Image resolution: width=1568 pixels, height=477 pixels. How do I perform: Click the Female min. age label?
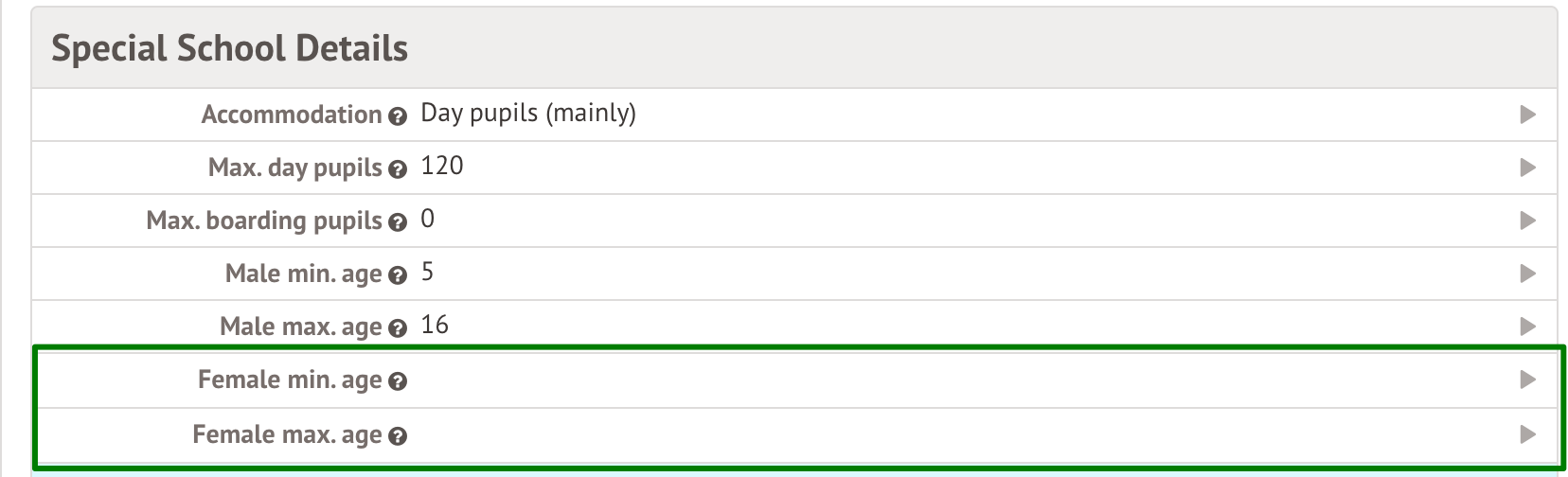point(290,380)
